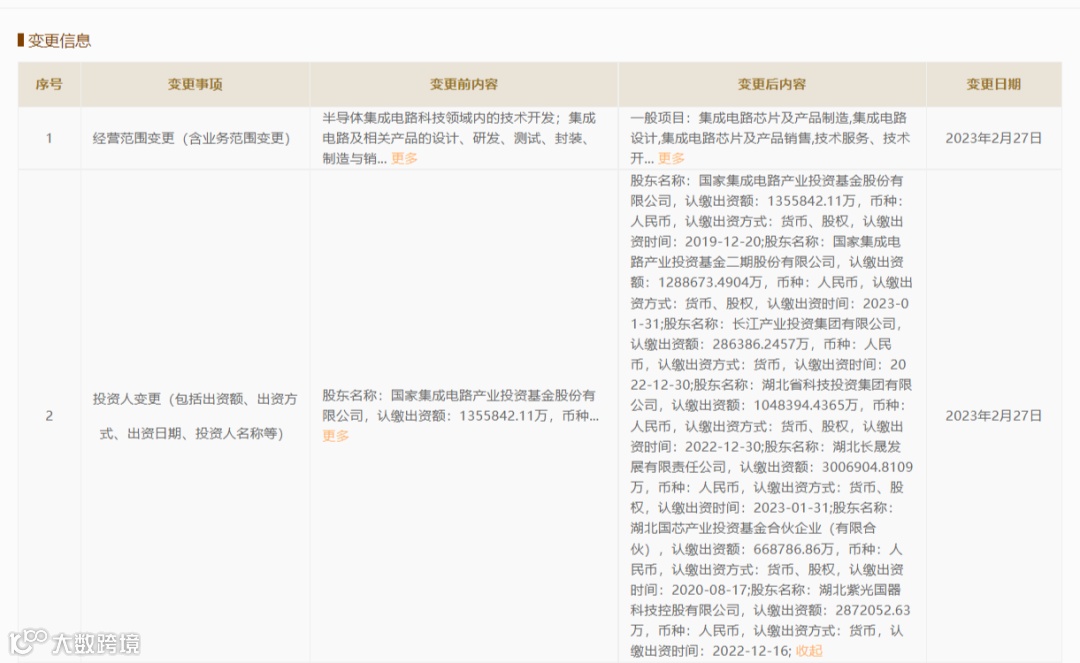This screenshot has height=663, width=1080.
Task: Select text 一般项目：集成电路芯片及产品制造
Action: point(740,118)
